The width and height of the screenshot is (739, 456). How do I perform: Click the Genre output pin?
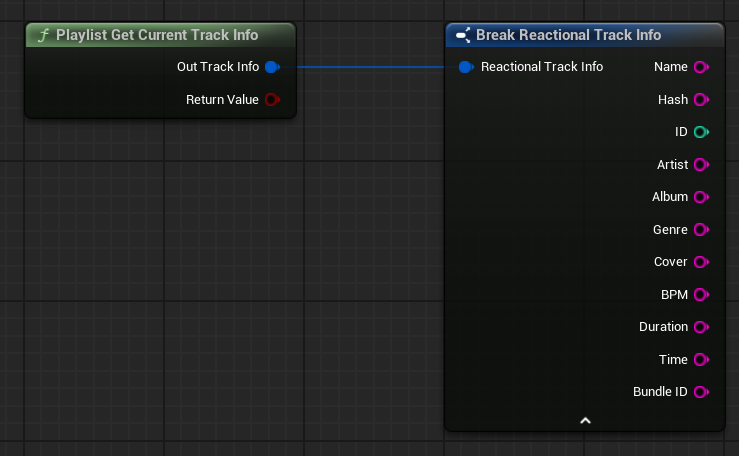(x=701, y=229)
